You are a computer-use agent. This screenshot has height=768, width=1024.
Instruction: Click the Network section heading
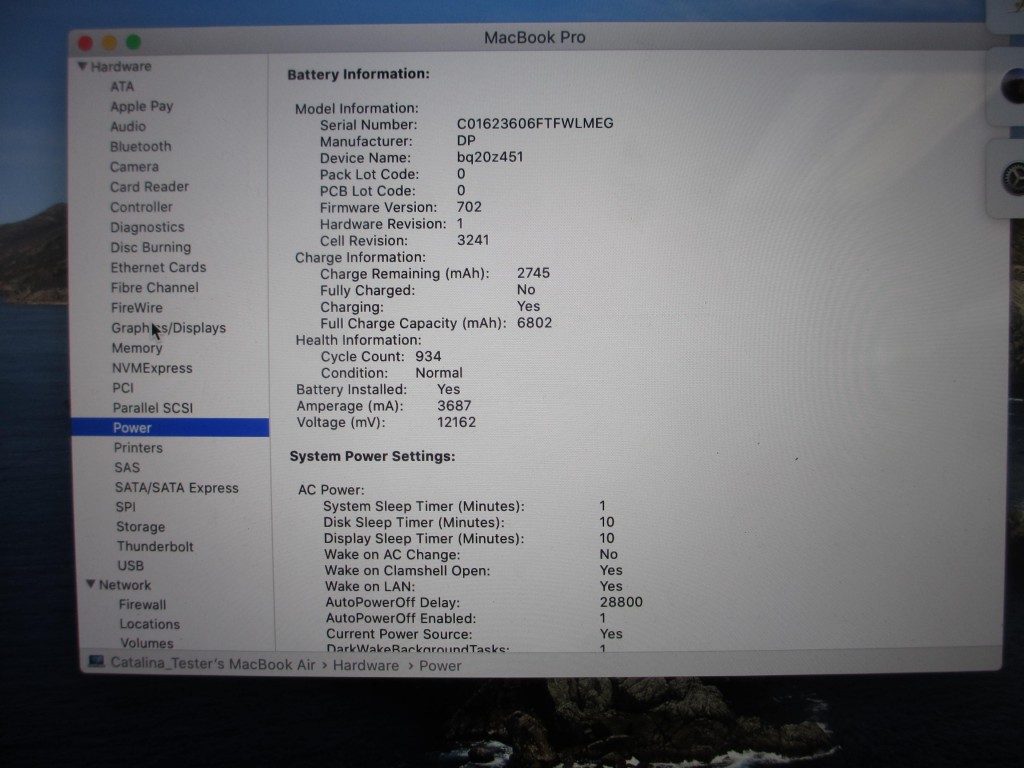[125, 585]
